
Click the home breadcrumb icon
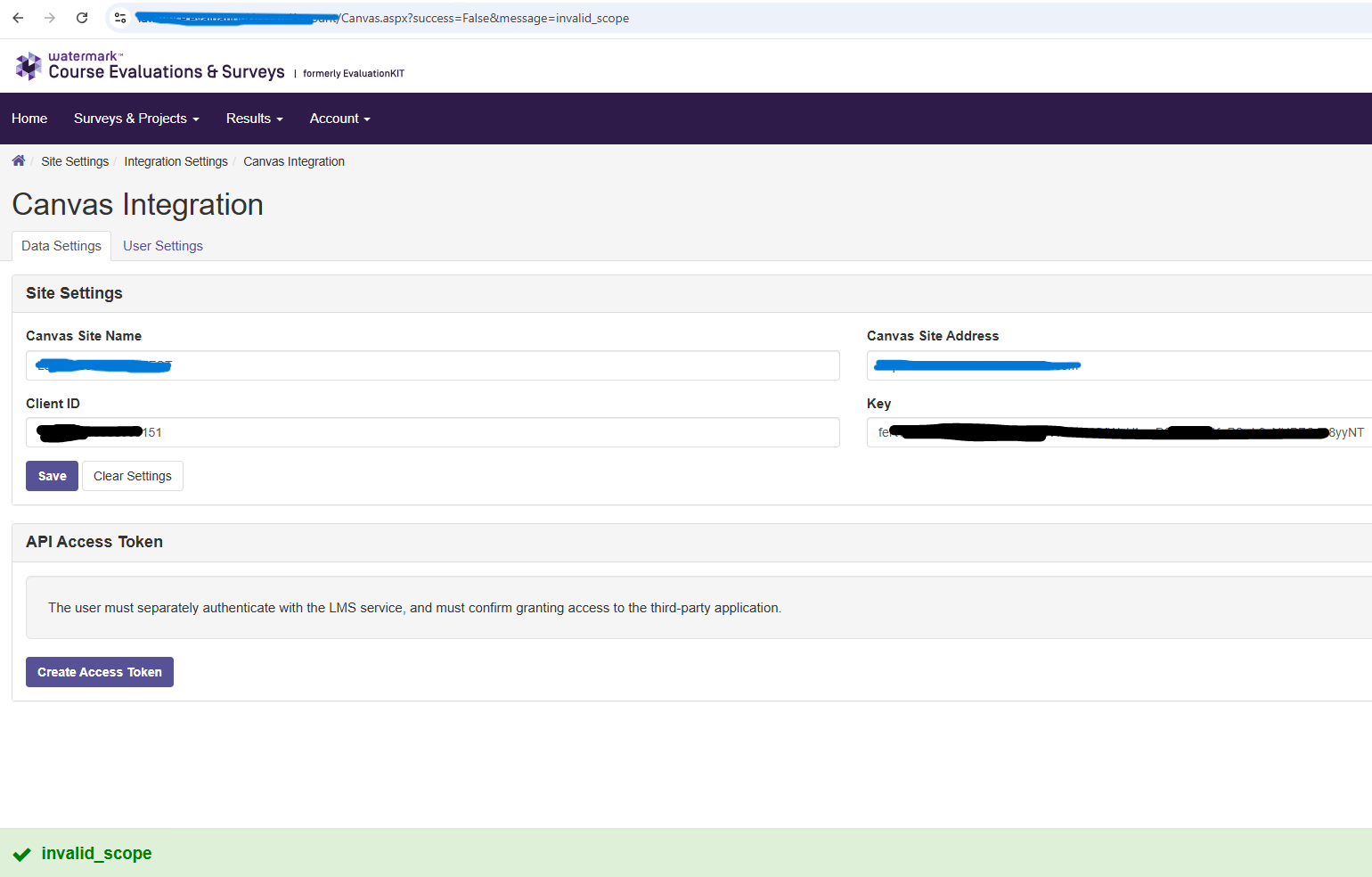point(19,160)
